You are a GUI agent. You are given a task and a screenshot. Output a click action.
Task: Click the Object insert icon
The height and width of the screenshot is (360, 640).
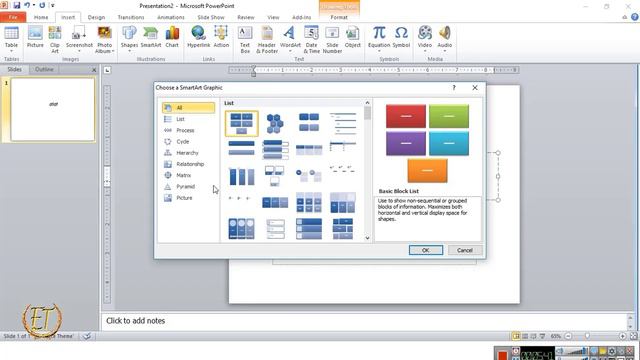tap(353, 37)
